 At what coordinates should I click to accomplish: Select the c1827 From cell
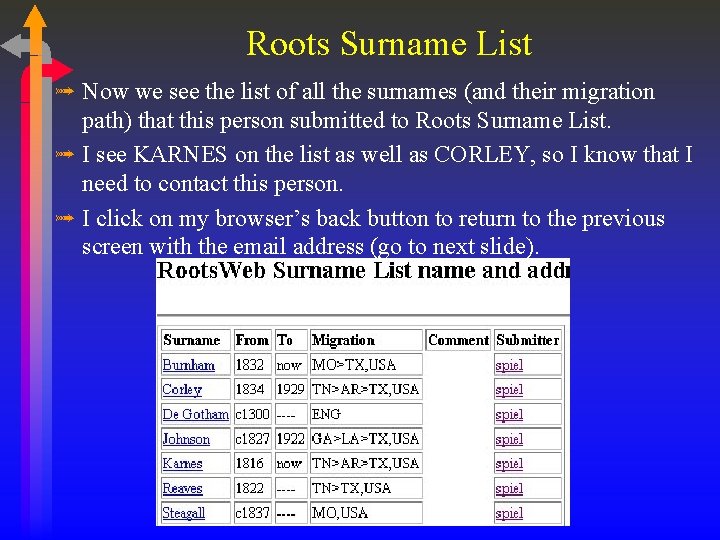[253, 439]
